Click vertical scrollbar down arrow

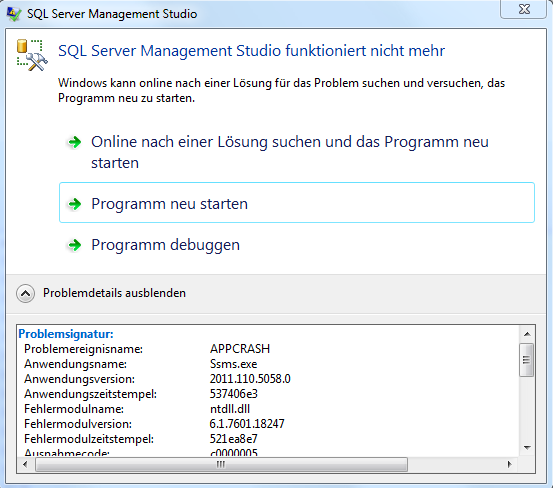click(x=527, y=448)
